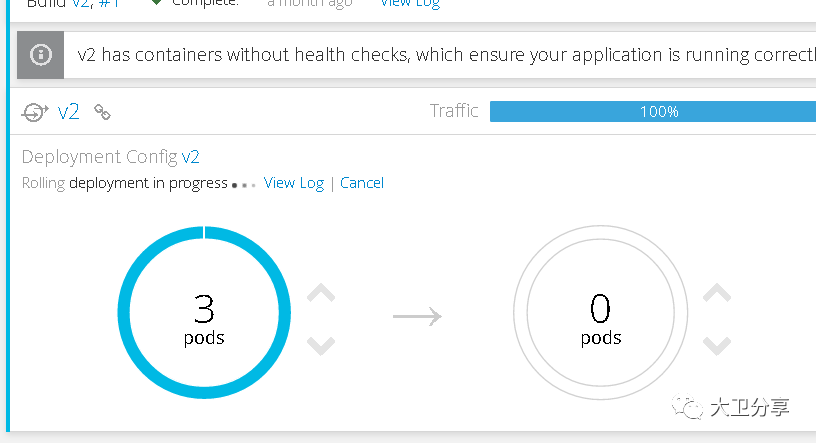Scale down the 0 pods deployment
Image resolution: width=816 pixels, height=443 pixels.
(717, 346)
